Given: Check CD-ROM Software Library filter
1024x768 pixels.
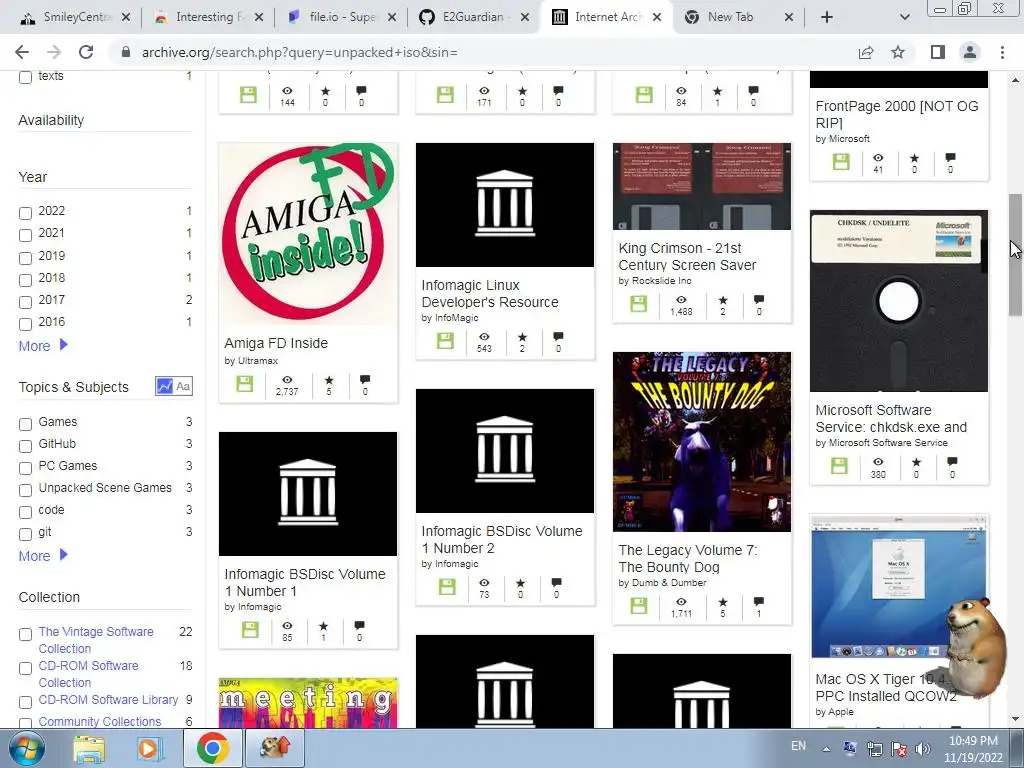Looking at the screenshot, I should coord(25,702).
